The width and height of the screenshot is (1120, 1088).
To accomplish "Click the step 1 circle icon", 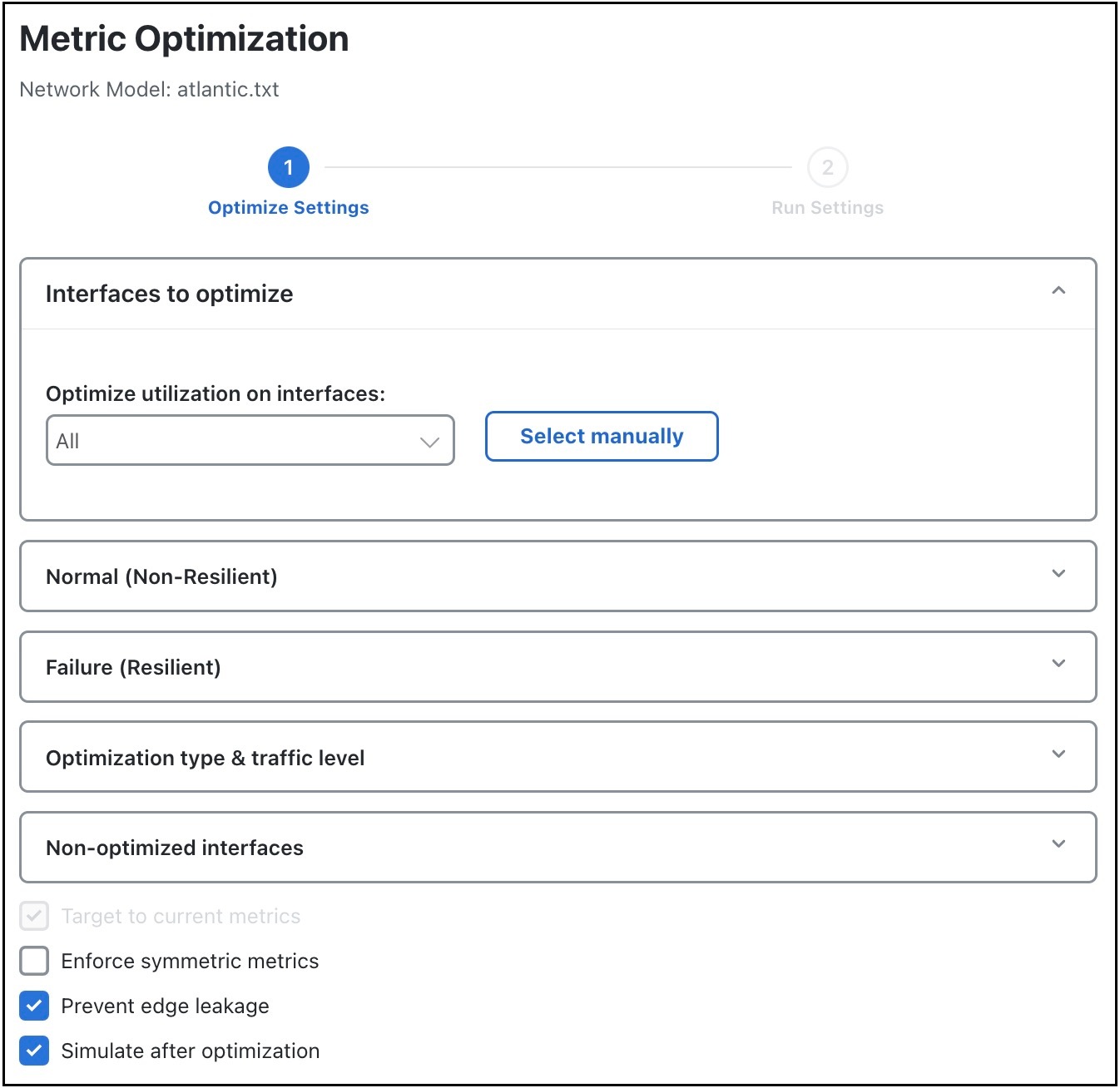I will point(289,166).
